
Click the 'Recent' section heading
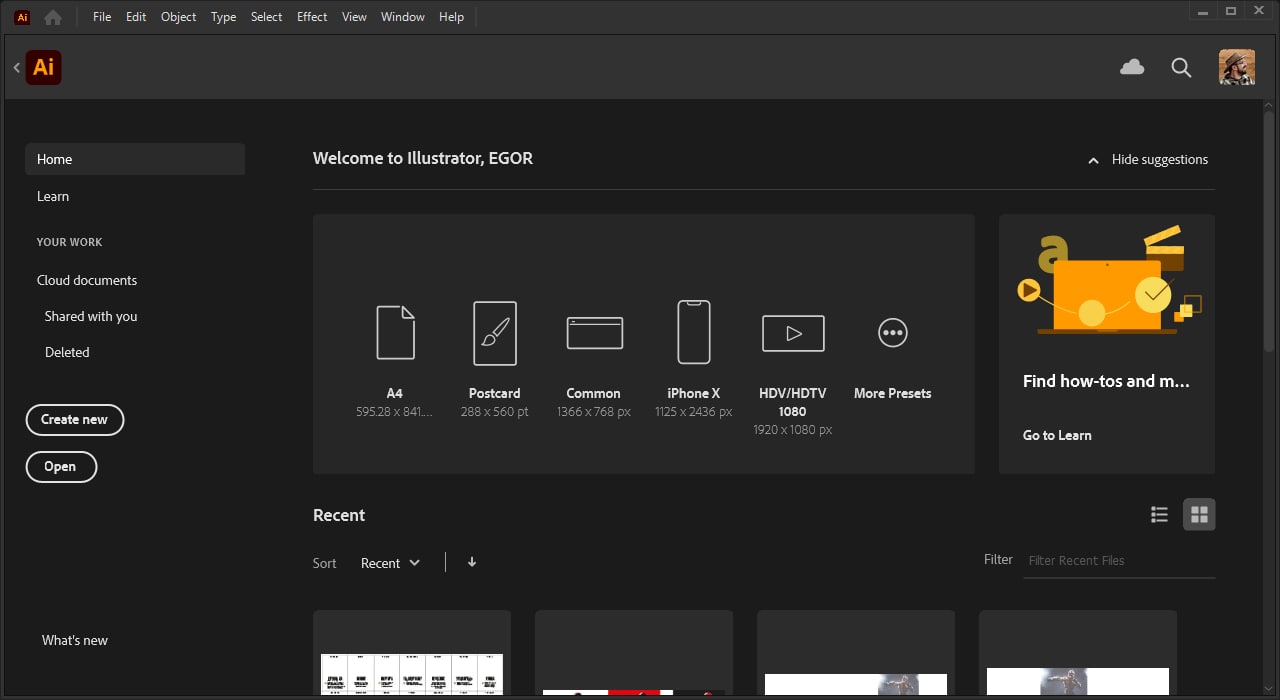[x=339, y=515]
